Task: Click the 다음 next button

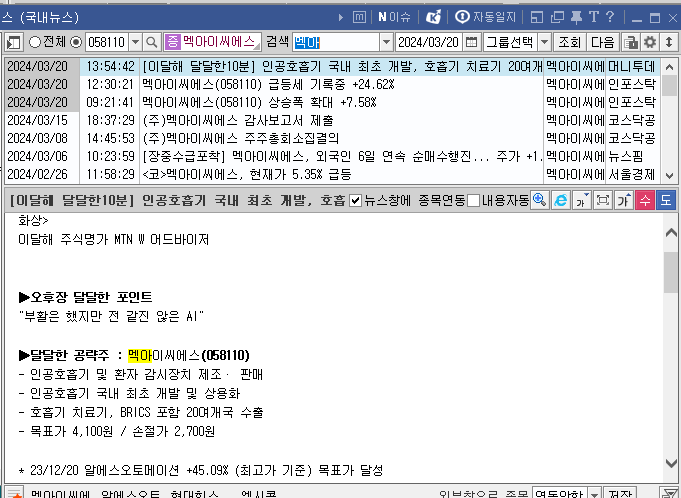Action: coord(603,42)
